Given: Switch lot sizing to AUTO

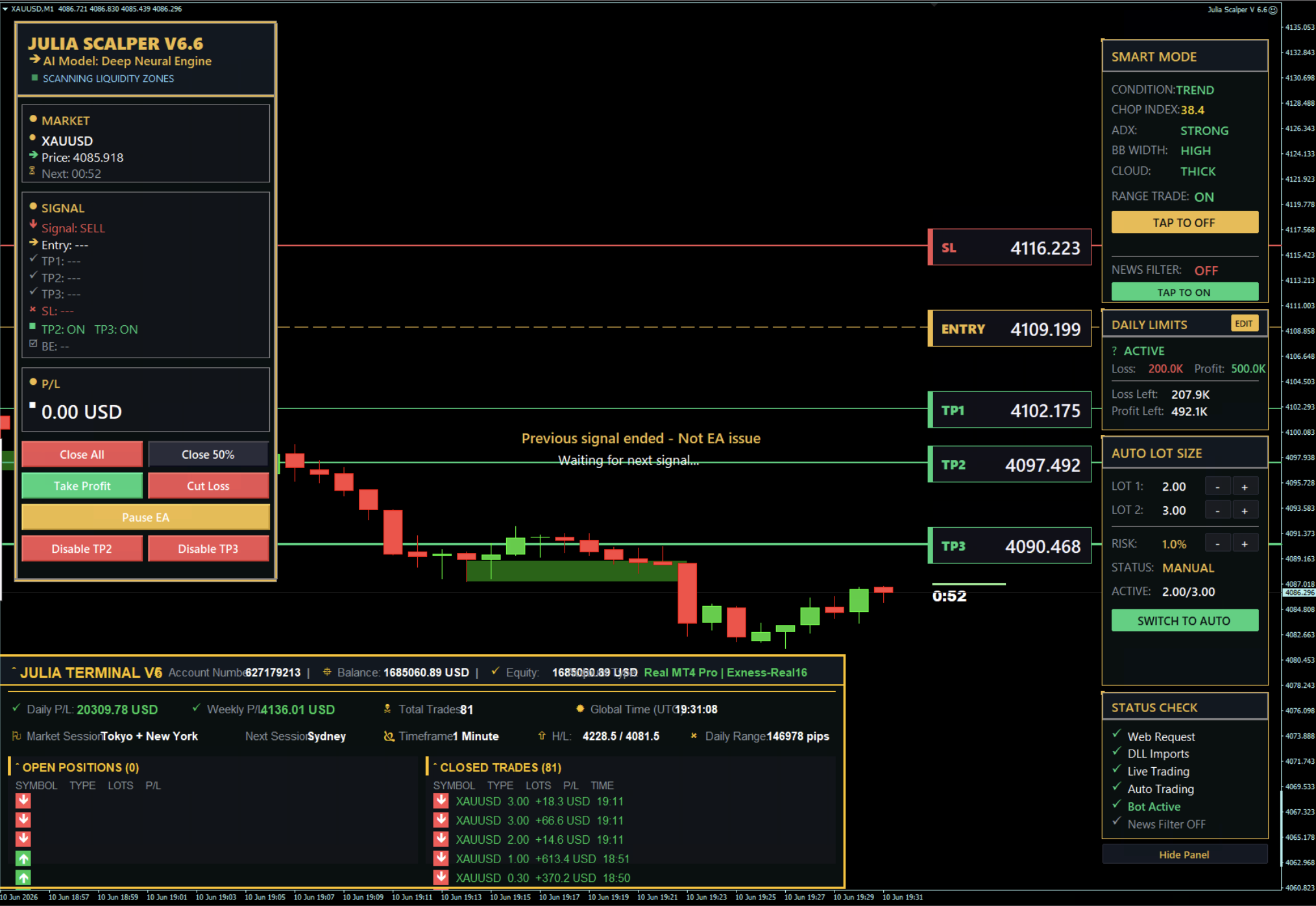Looking at the screenshot, I should (x=1184, y=620).
